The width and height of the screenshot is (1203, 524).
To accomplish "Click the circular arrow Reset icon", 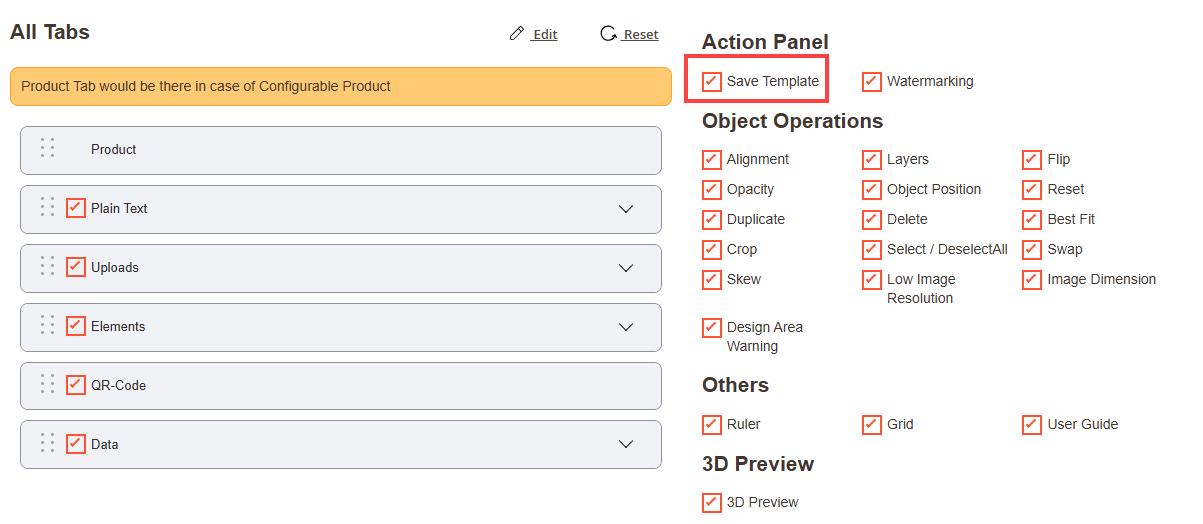I will (608, 34).
